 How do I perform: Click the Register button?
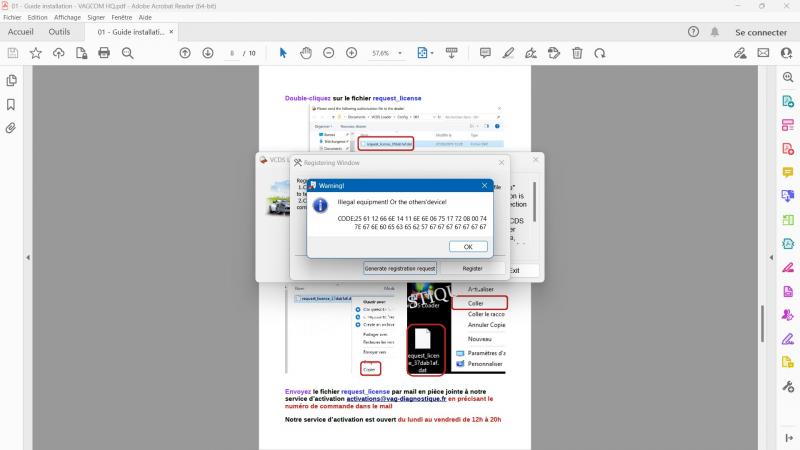tap(472, 268)
